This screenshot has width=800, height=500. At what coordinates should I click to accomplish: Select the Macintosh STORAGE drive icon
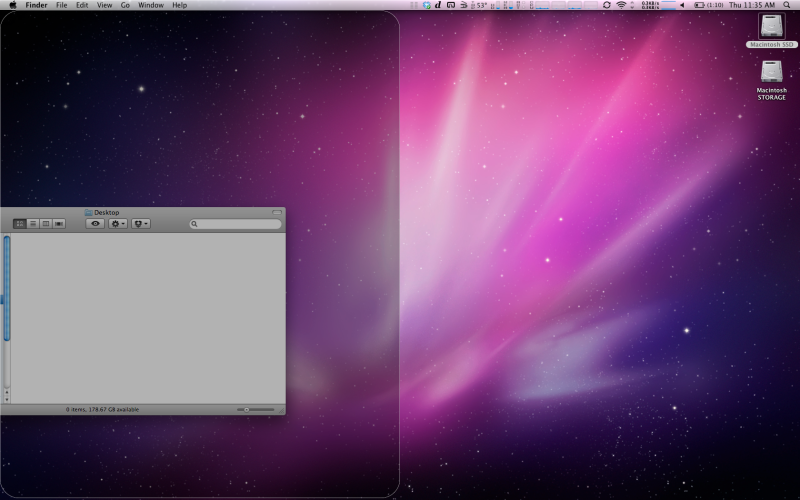(x=771, y=72)
